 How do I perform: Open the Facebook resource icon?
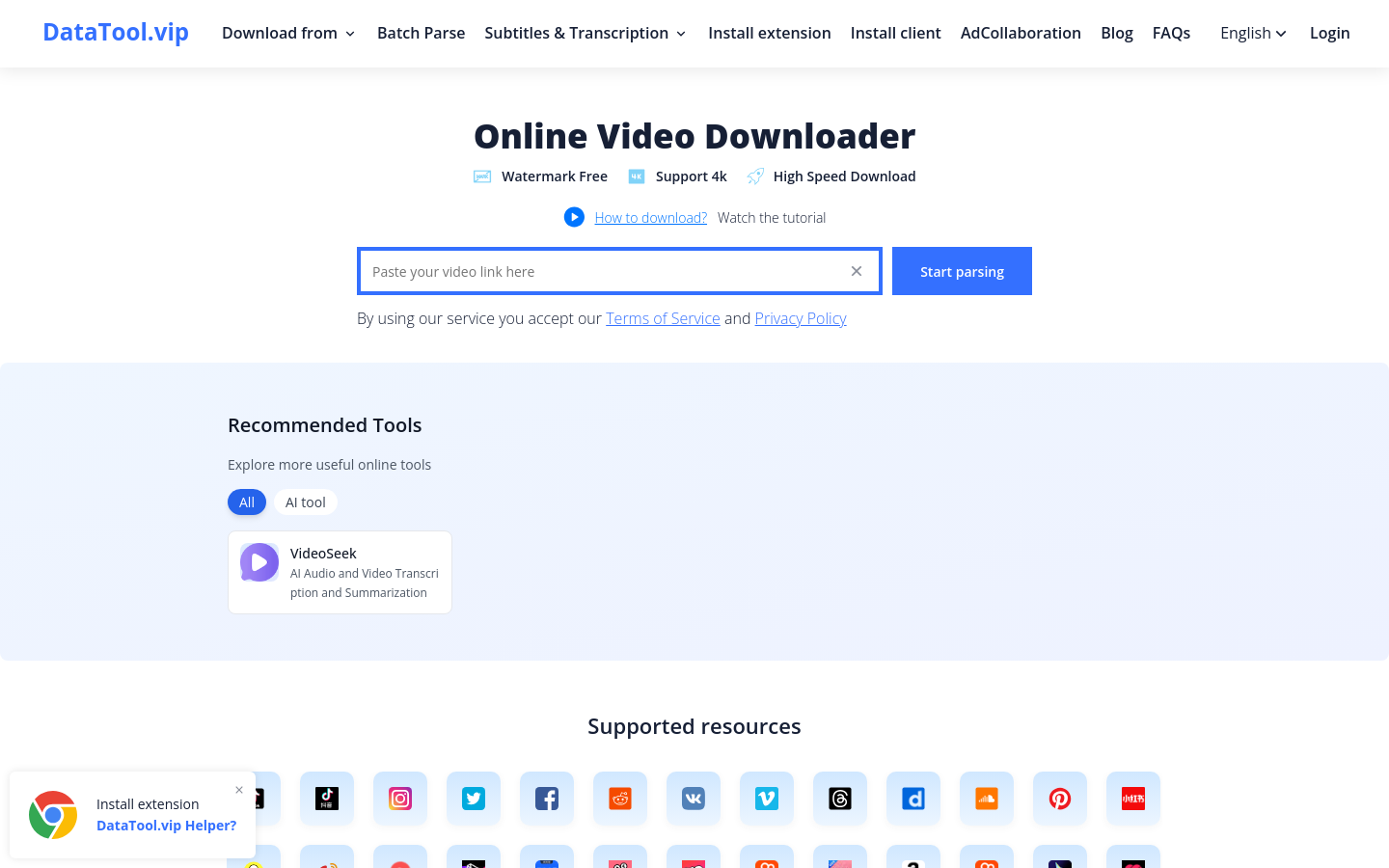(547, 799)
